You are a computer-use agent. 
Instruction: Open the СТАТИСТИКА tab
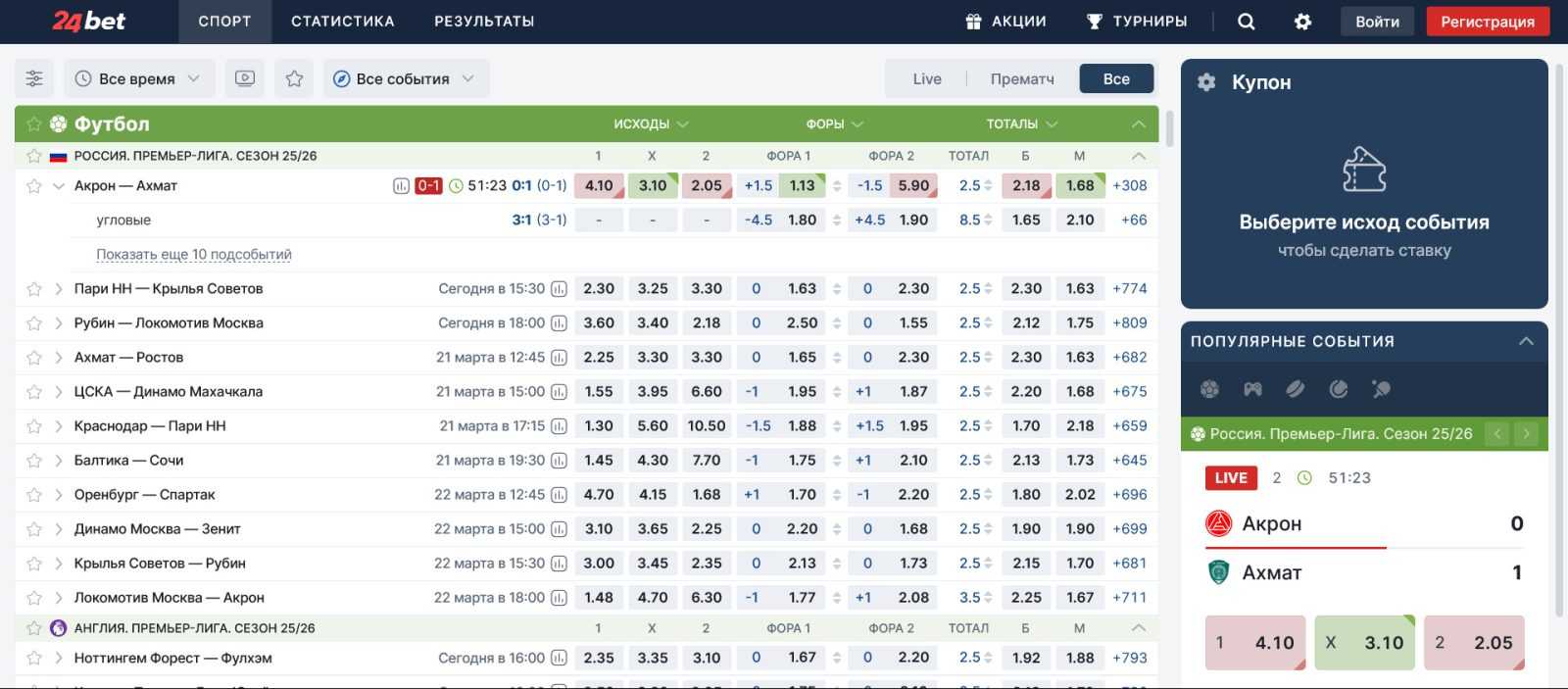342,22
